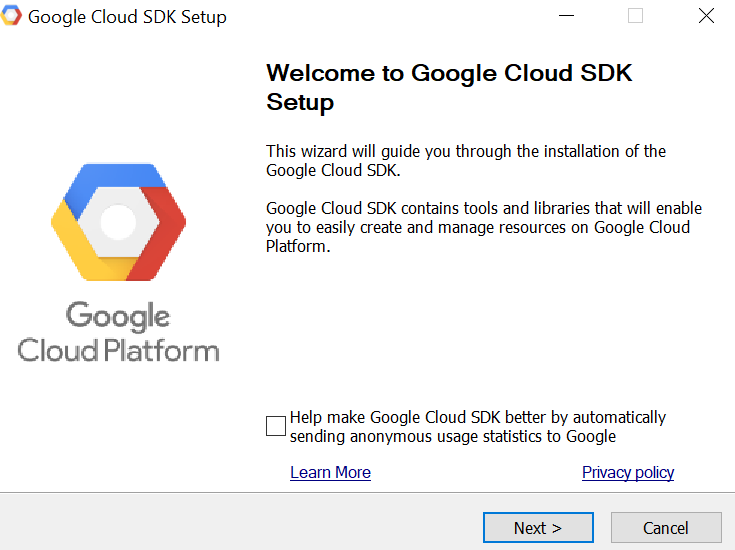Click the white circle in the logo center
The image size is (735, 550).
[118, 222]
